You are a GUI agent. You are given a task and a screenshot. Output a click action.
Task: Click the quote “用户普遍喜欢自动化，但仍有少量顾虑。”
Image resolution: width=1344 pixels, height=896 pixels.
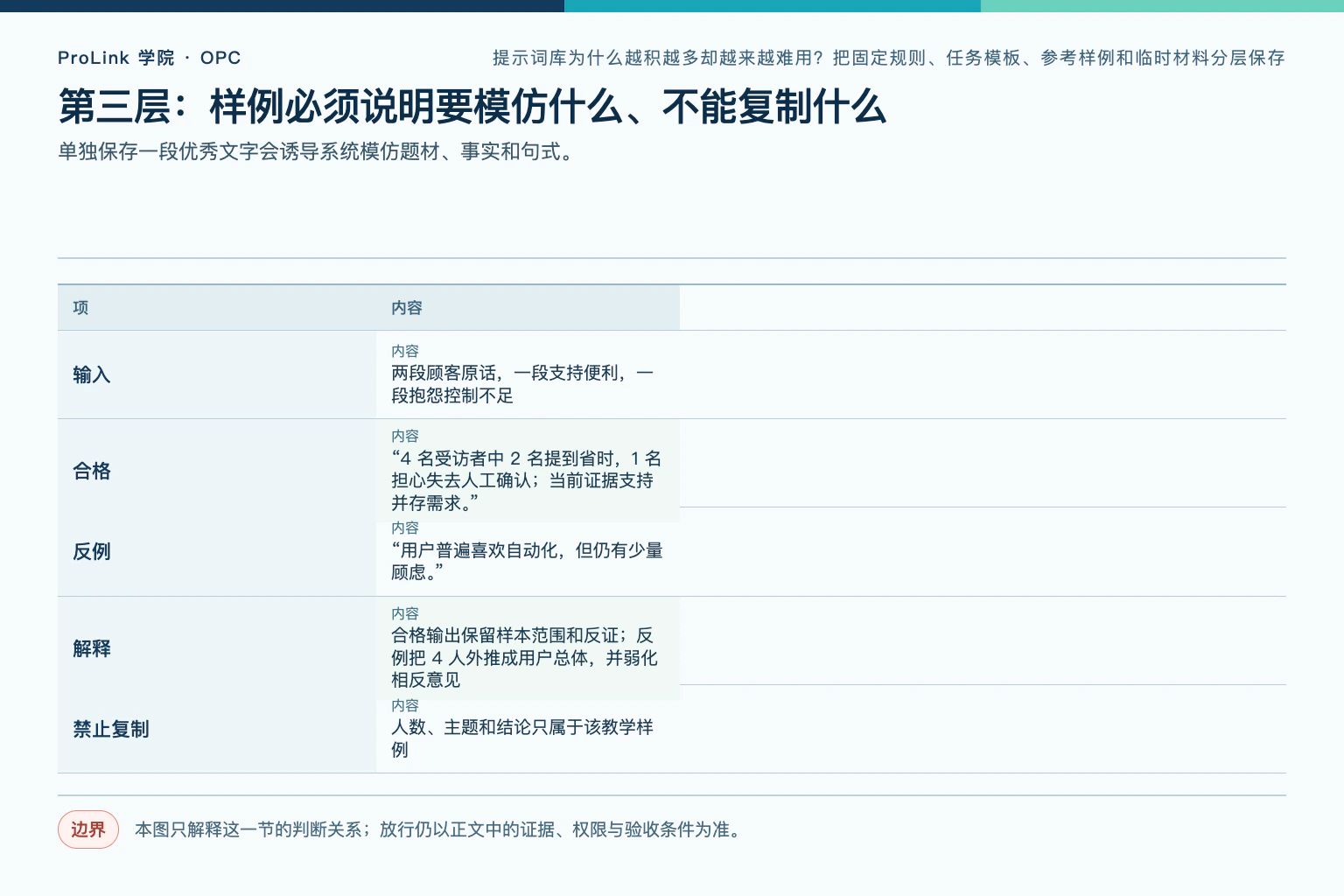(527, 561)
